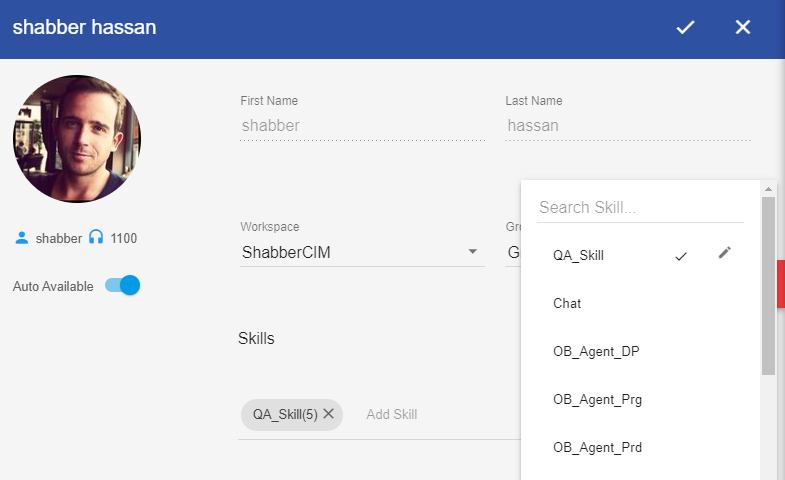
Task: Click the headset icon next to 1100
Action: coord(96,238)
